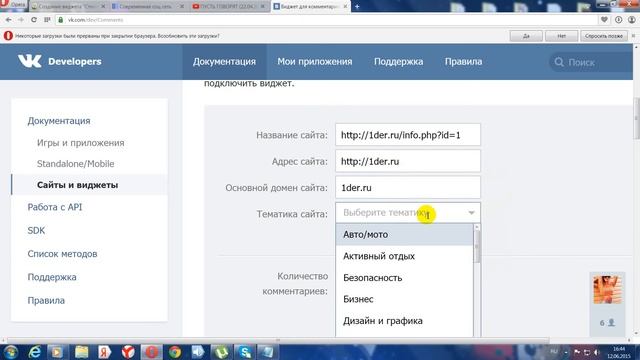
Task: Open 'Мои приложения' navigation item
Action: [x=315, y=62]
